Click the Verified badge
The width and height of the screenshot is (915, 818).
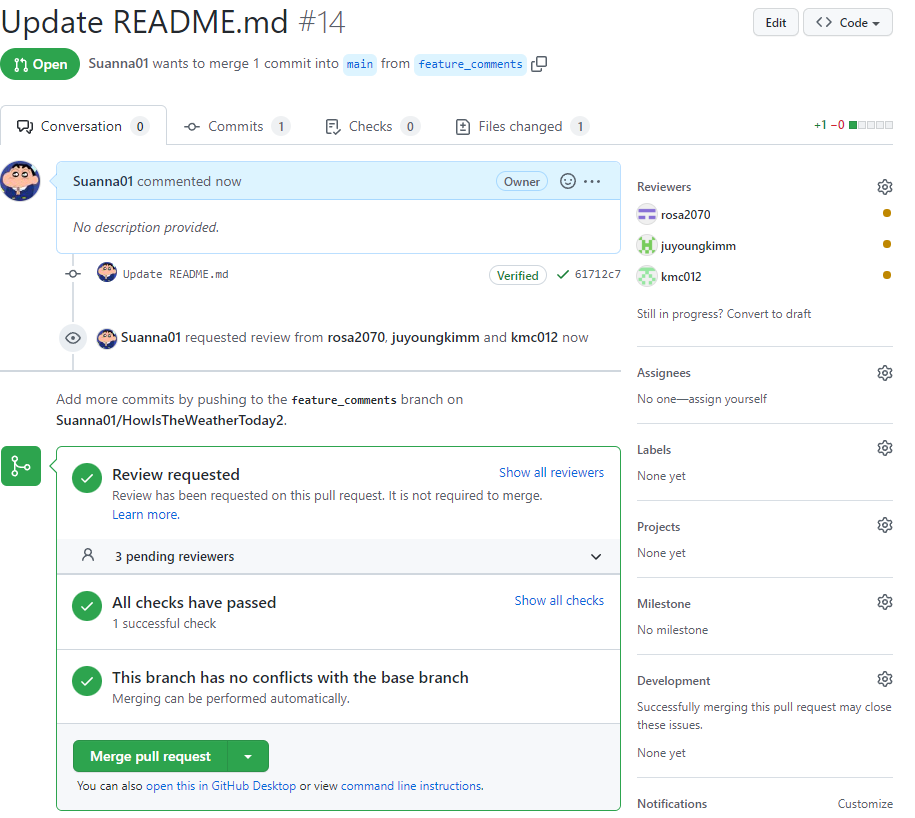pyautogui.click(x=518, y=275)
